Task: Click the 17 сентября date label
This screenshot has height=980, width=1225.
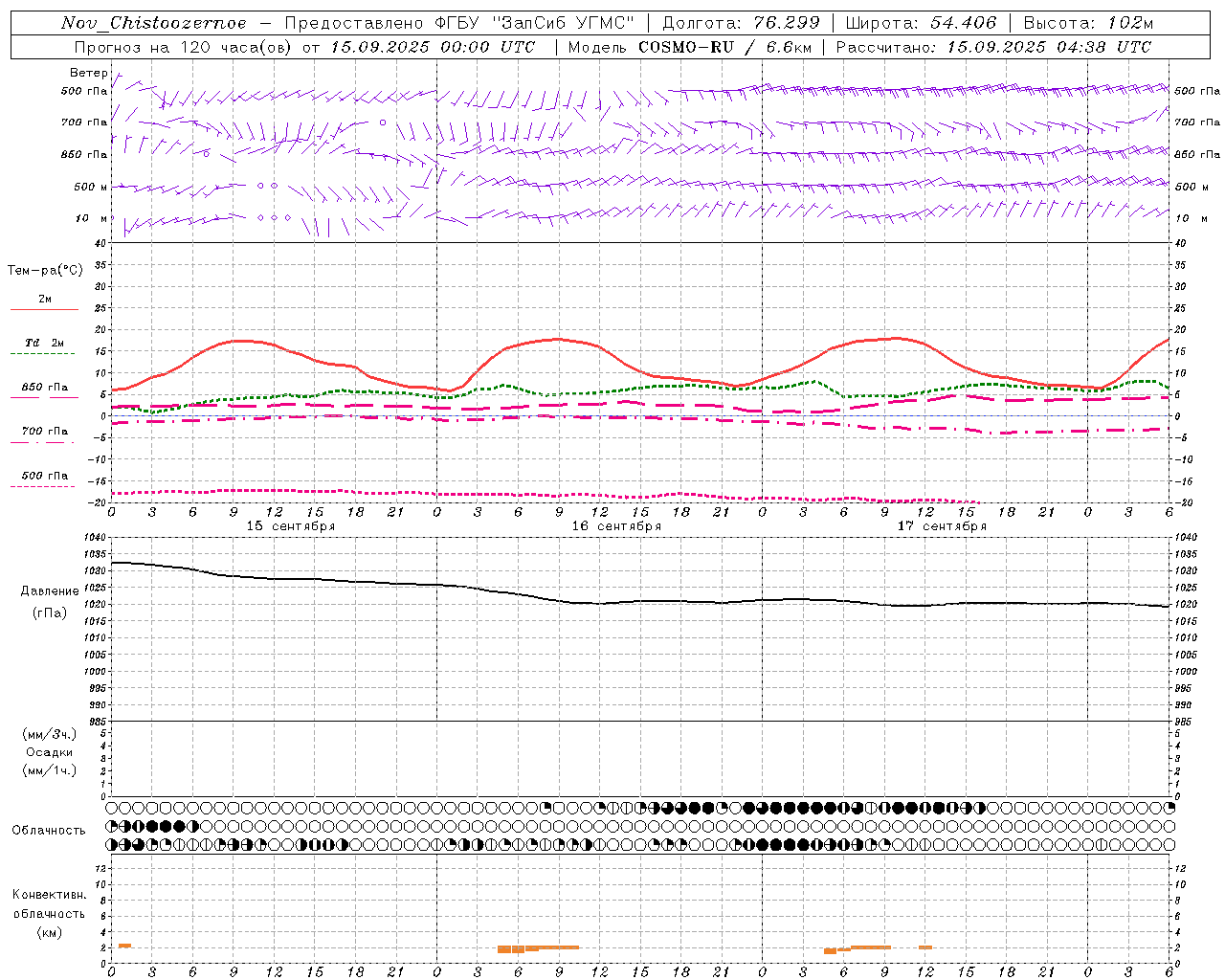Action: click(942, 525)
